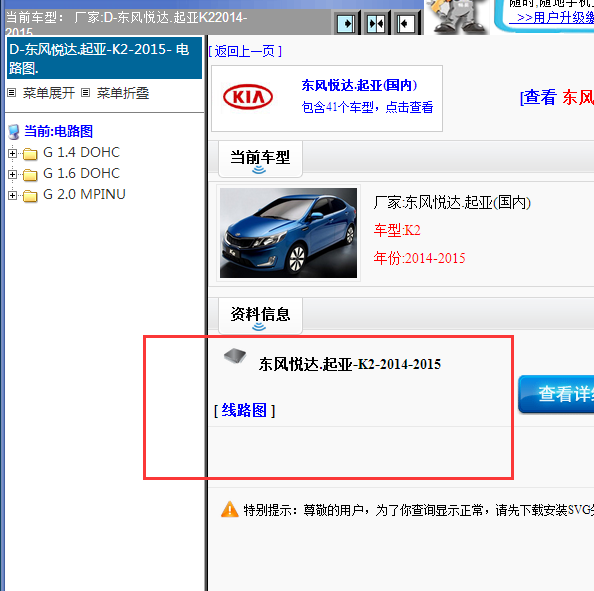The image size is (594, 591).
Task: Select the G 1.6 DOHC tree item
Action: [81, 173]
